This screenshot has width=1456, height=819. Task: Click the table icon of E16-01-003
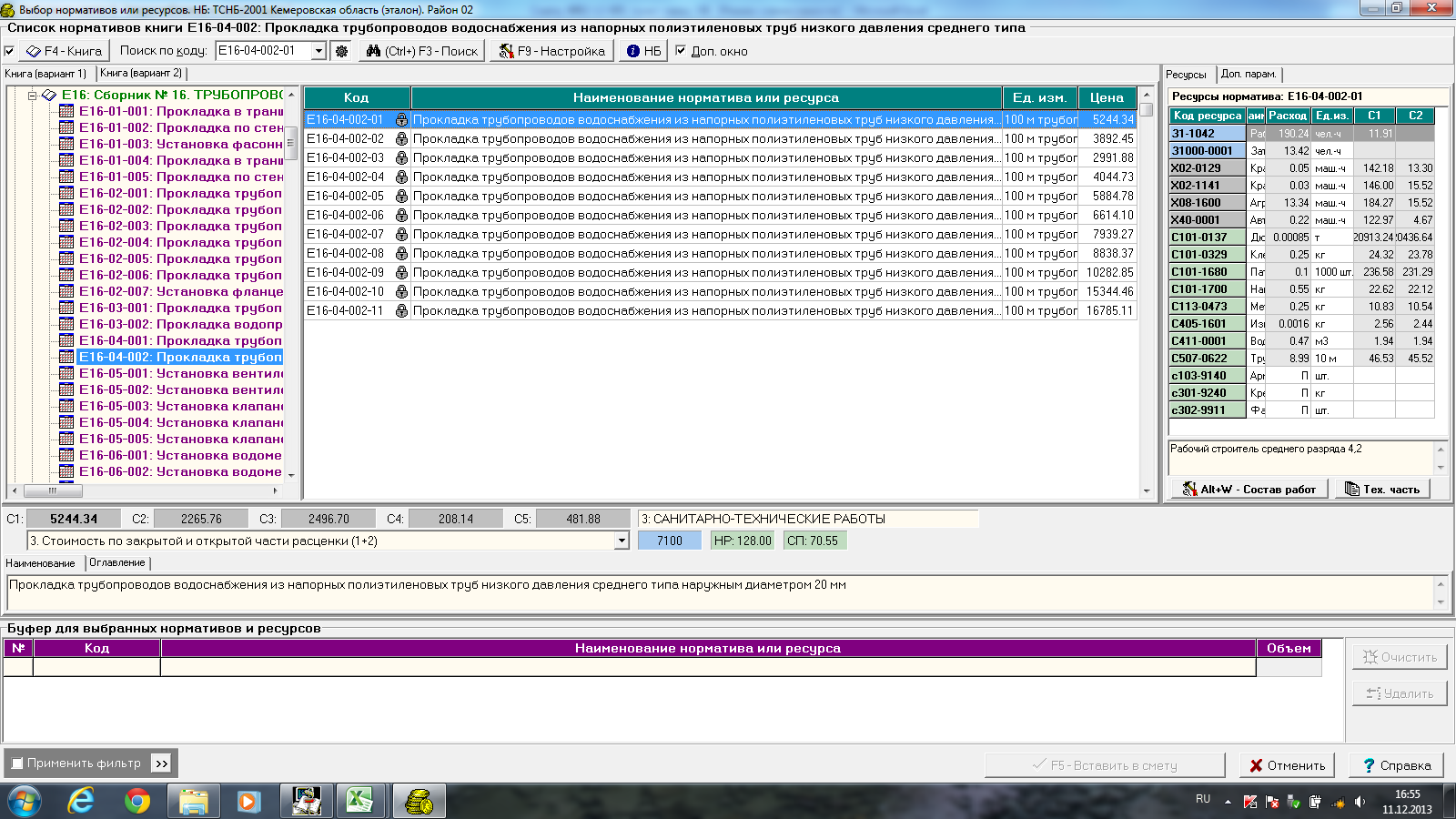coord(66,144)
